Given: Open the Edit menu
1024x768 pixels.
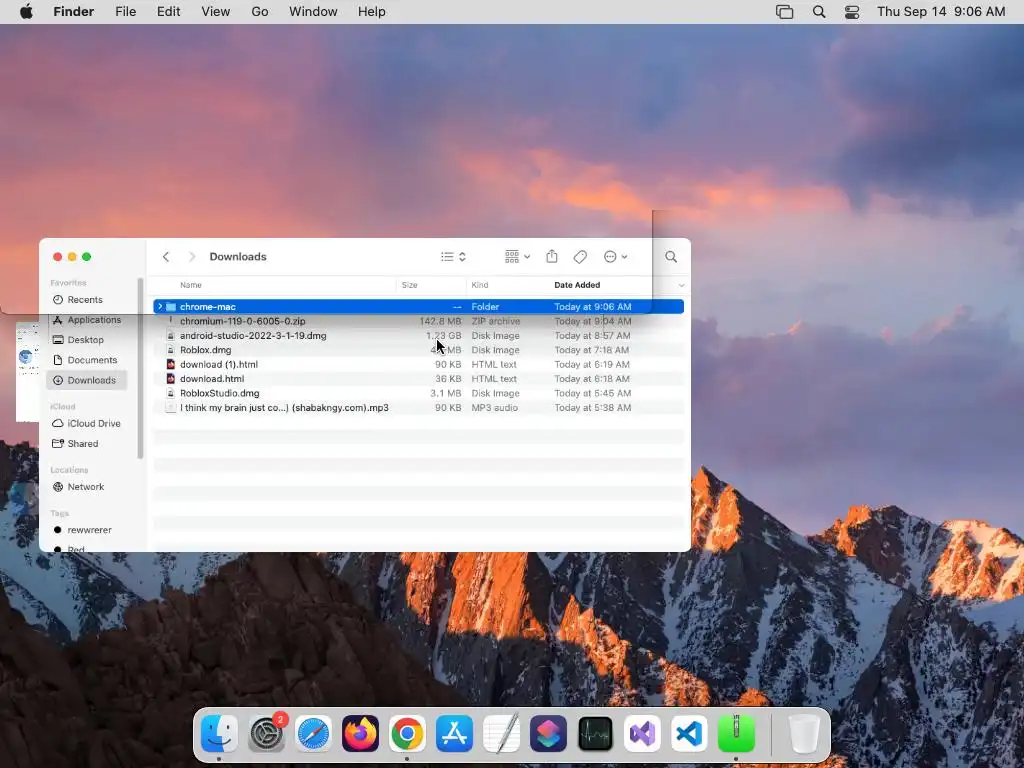Looking at the screenshot, I should coord(168,12).
